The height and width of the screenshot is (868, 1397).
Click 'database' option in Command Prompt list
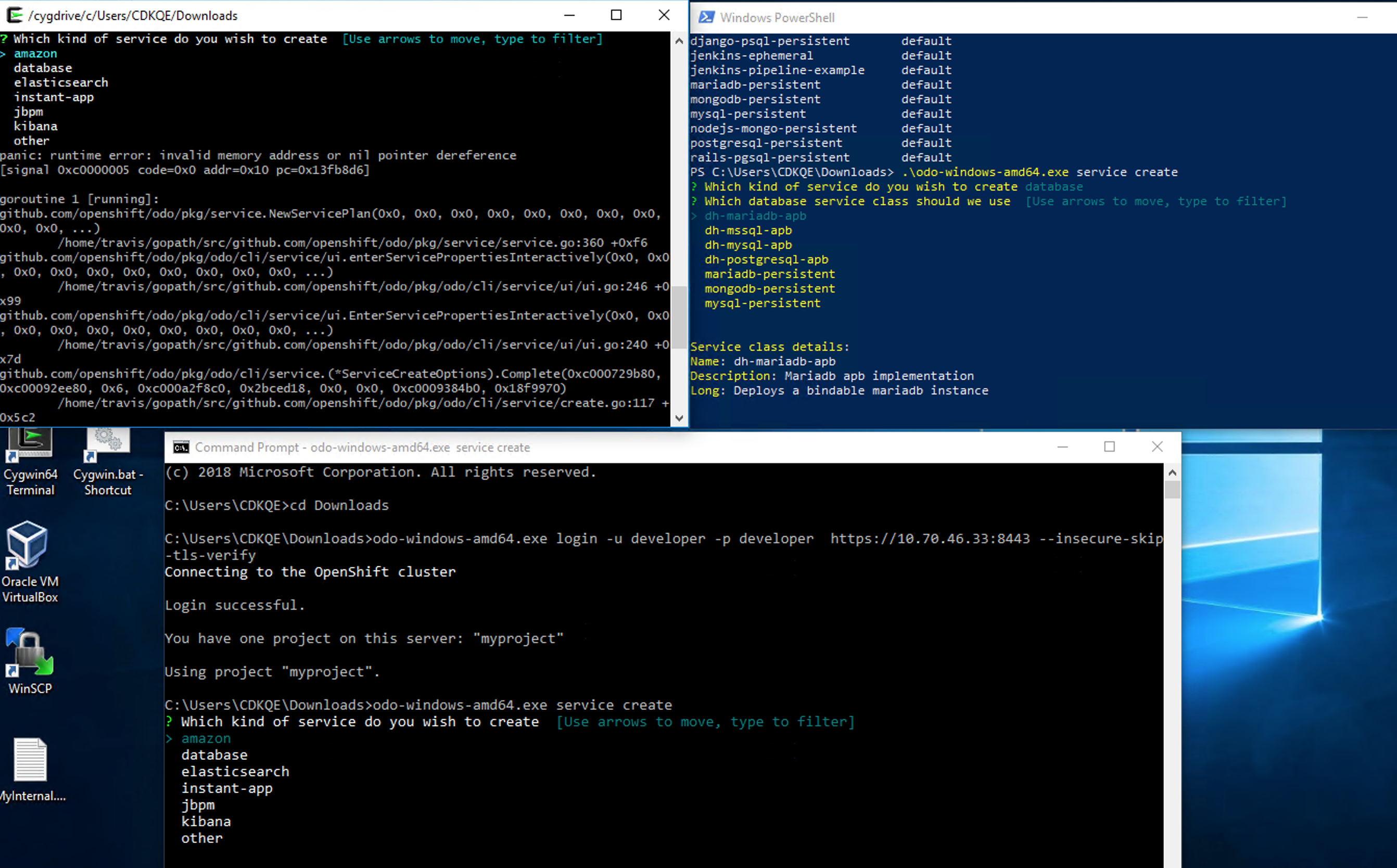click(214, 755)
